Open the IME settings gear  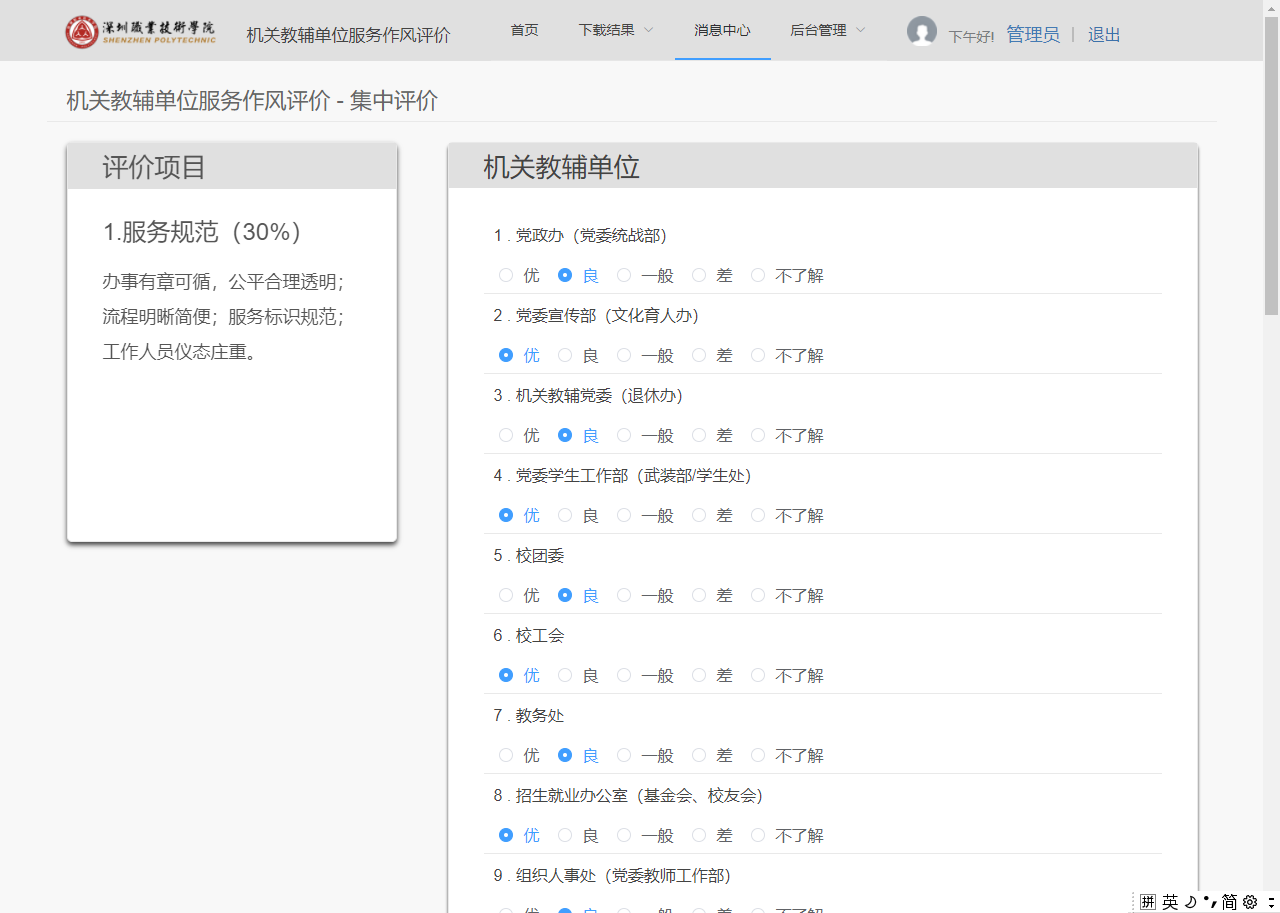coord(1250,901)
